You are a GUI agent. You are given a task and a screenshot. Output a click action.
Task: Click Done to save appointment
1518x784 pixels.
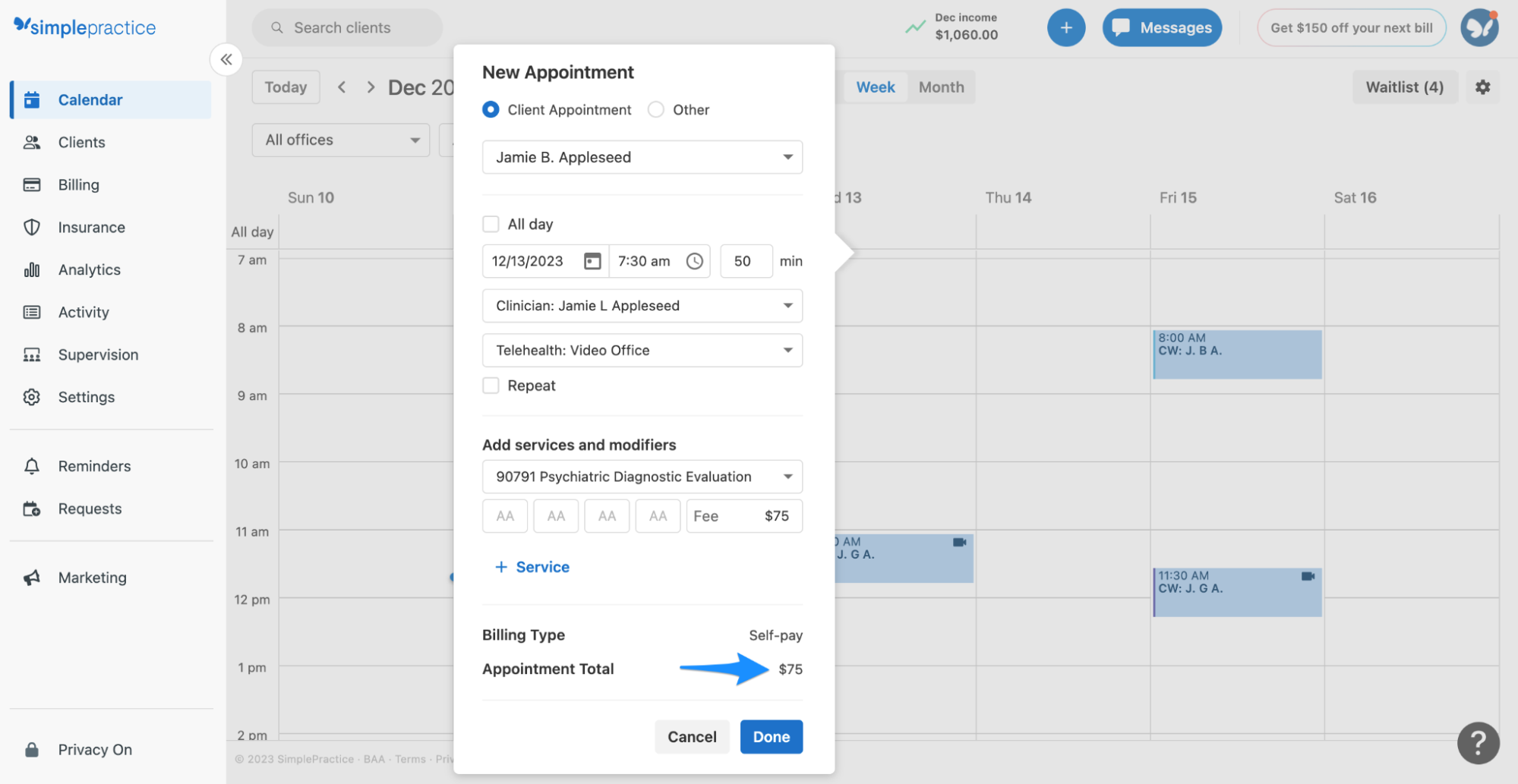click(772, 737)
